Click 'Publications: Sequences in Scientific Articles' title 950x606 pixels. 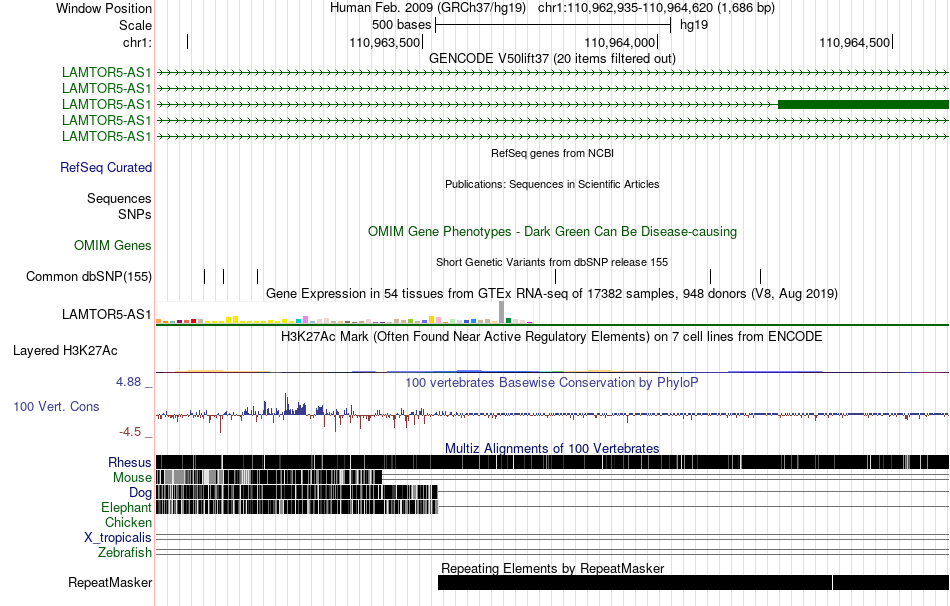point(552,184)
